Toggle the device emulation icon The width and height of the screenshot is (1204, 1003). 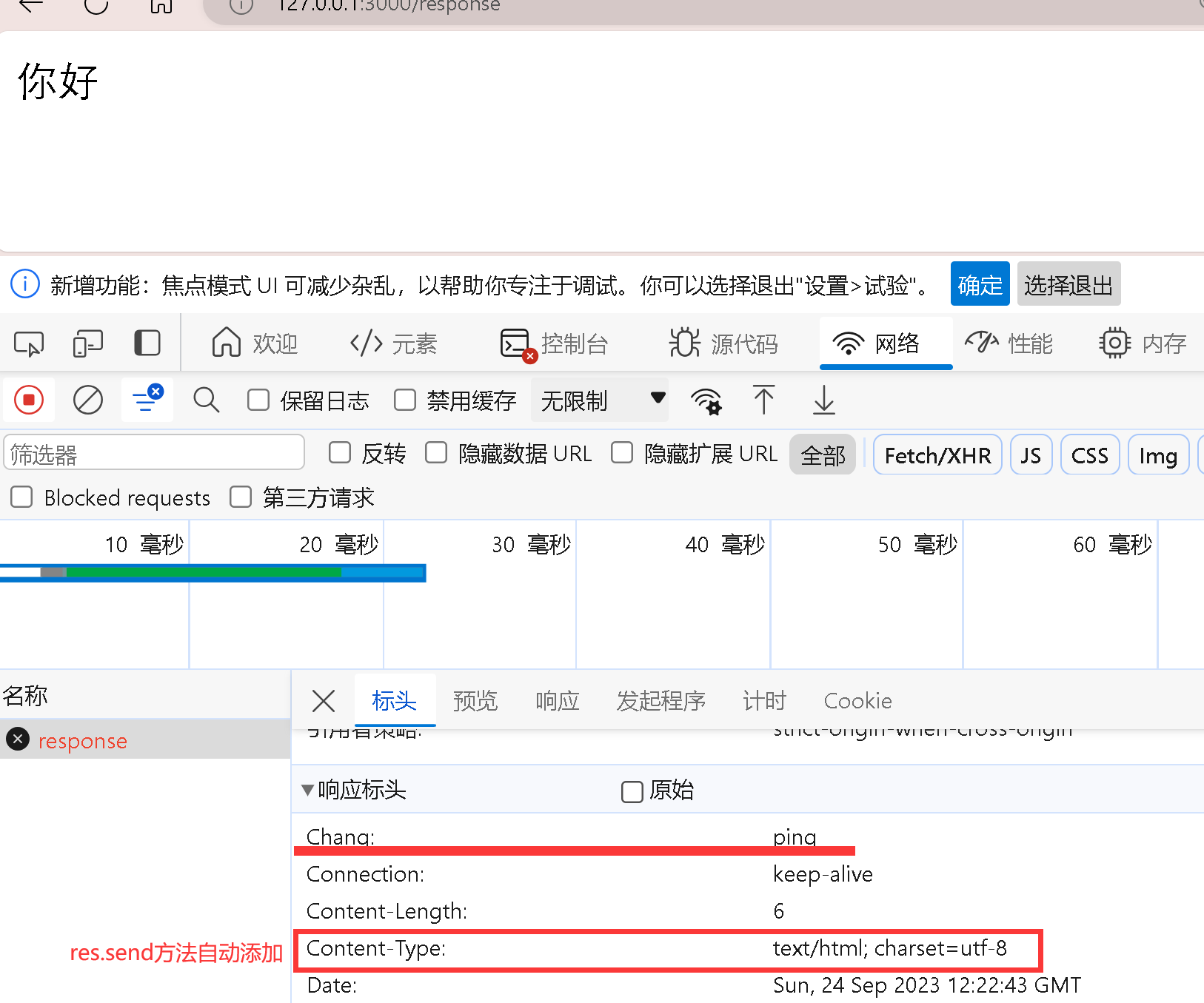pos(87,343)
